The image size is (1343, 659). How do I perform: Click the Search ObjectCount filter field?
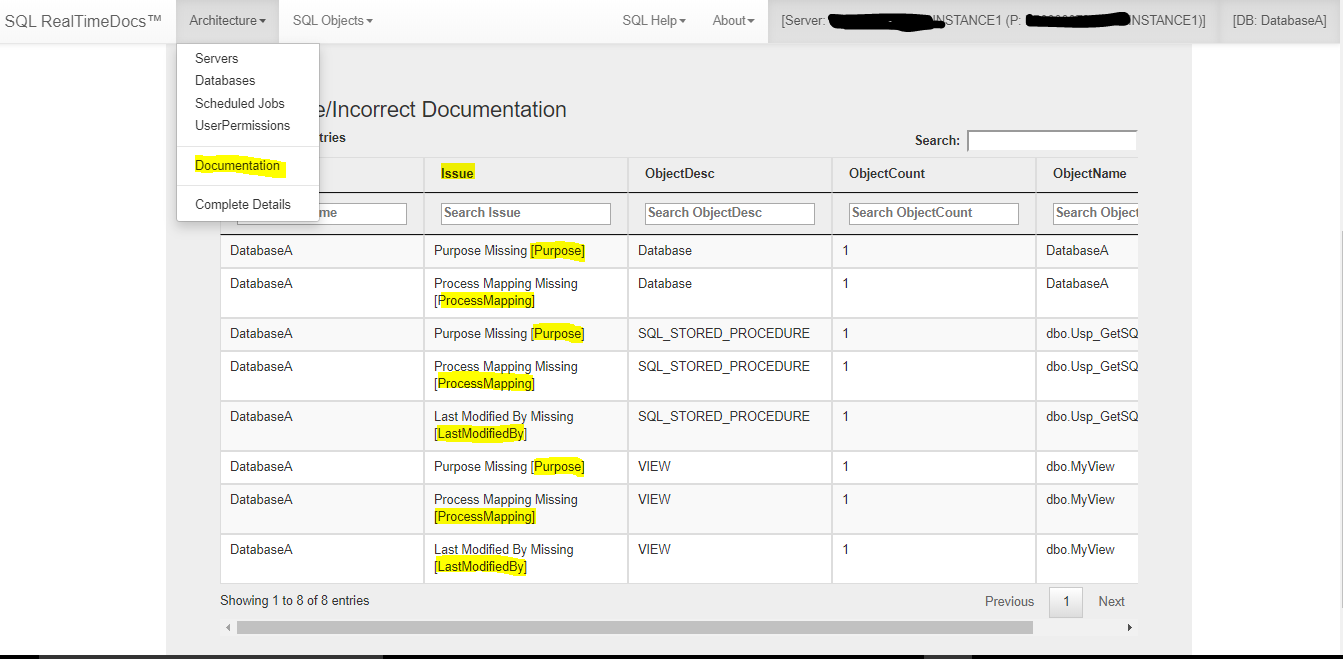pyautogui.click(x=934, y=213)
